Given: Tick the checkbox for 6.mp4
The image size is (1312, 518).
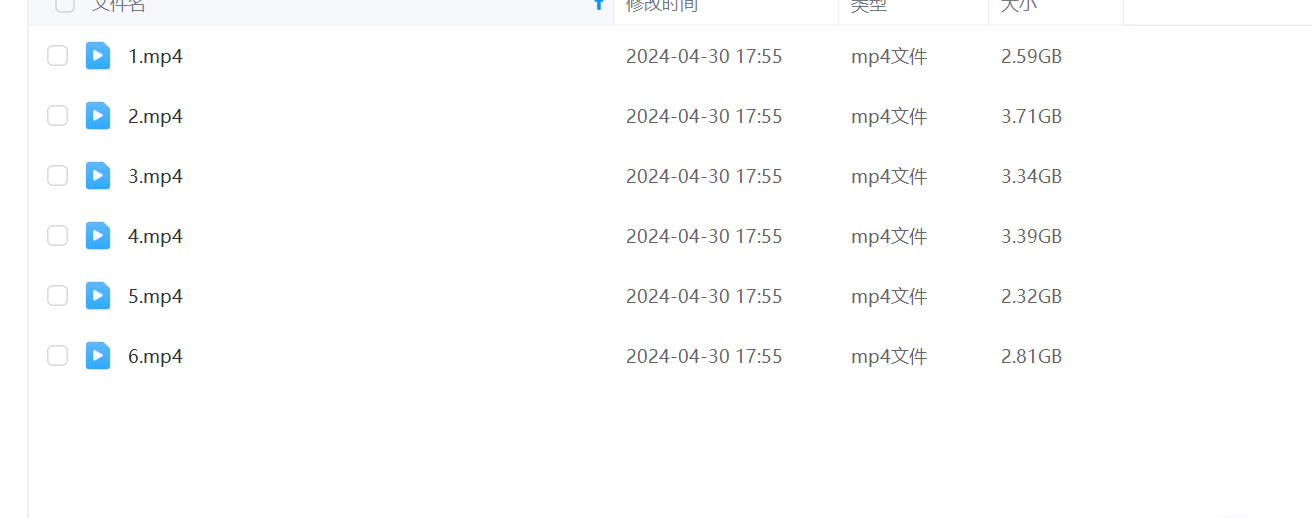Looking at the screenshot, I should click(58, 356).
